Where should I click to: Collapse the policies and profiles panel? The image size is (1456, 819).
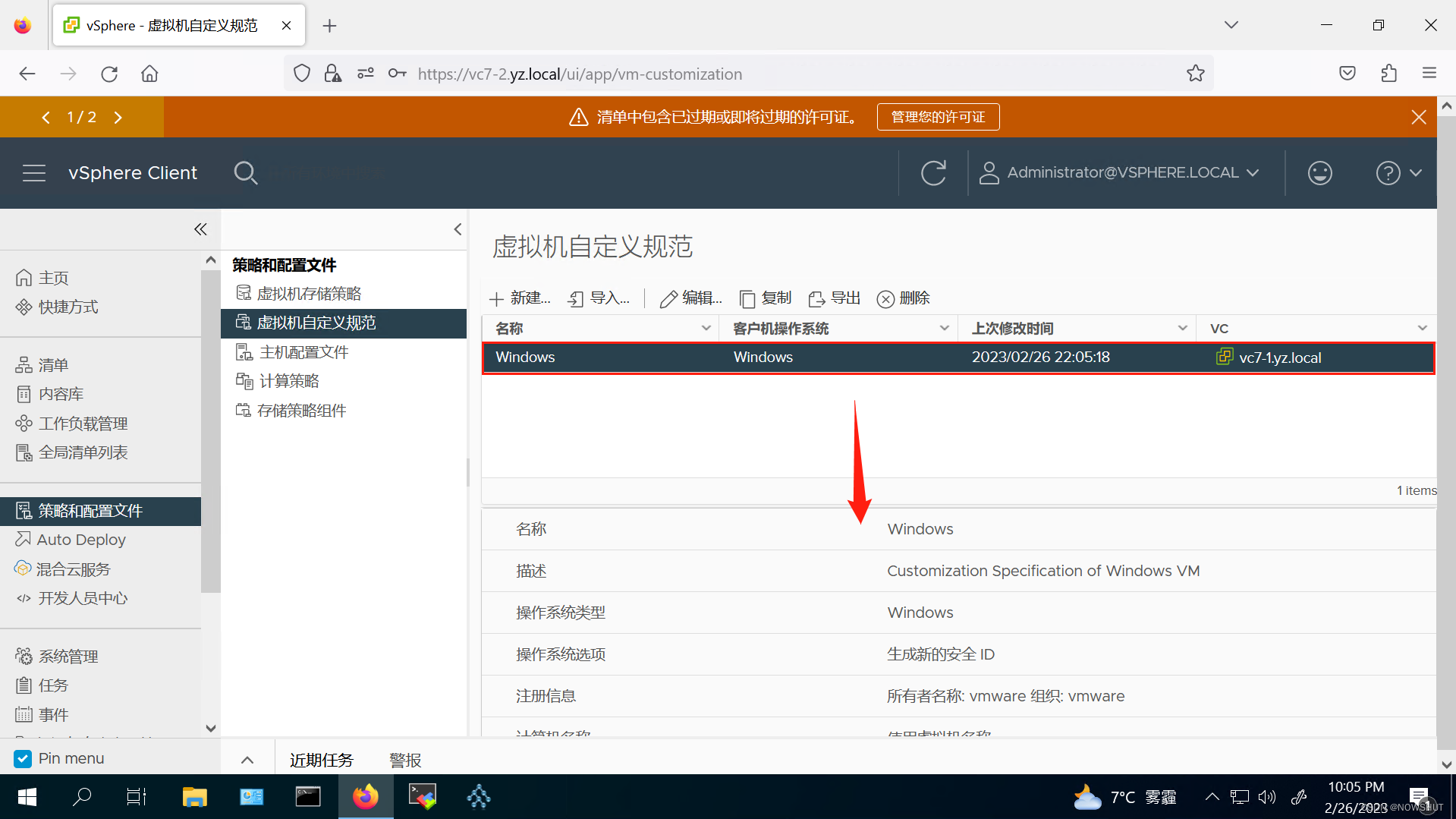coord(458,229)
